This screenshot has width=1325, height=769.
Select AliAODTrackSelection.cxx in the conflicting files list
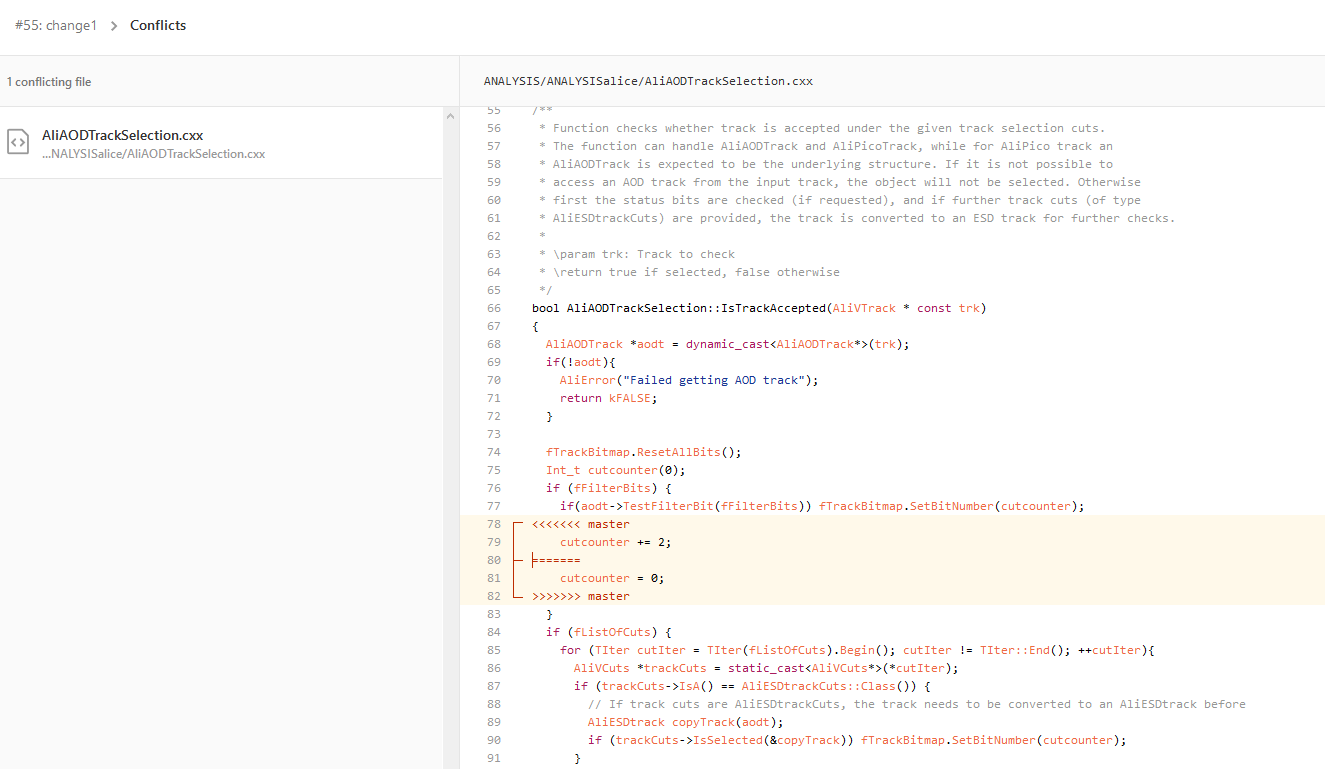pyautogui.click(x=221, y=143)
